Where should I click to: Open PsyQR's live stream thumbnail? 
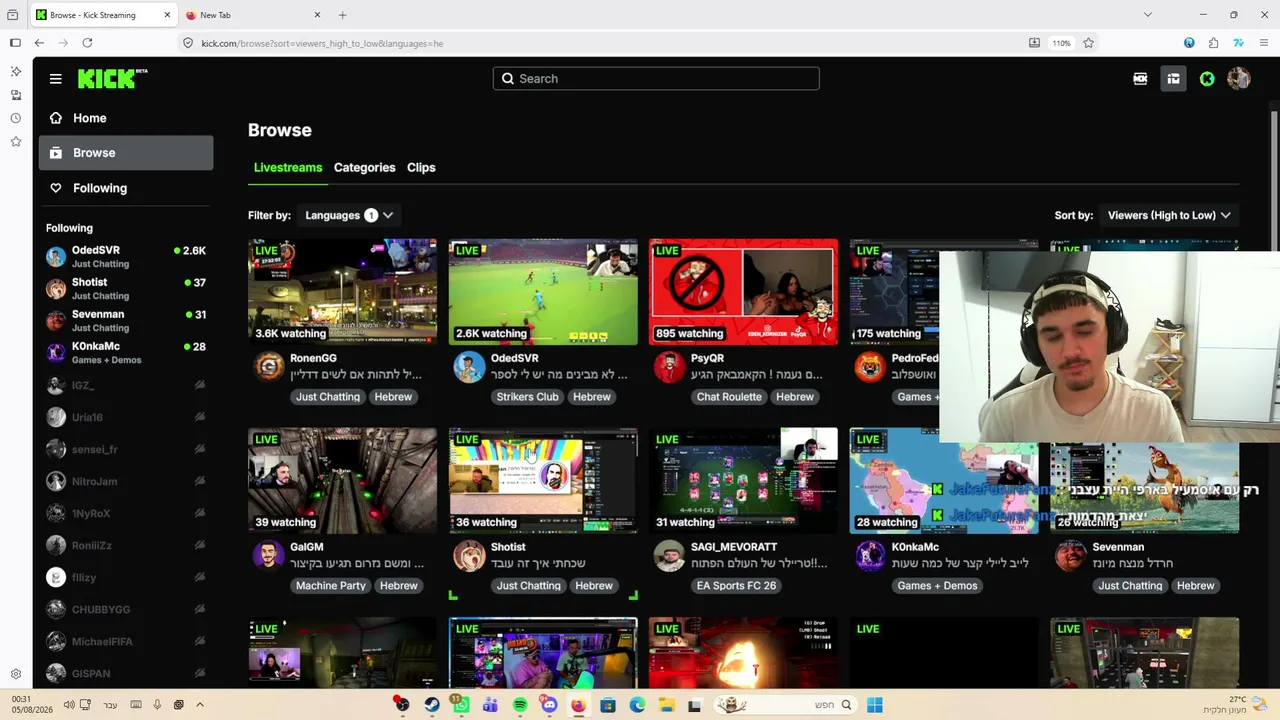(x=743, y=292)
